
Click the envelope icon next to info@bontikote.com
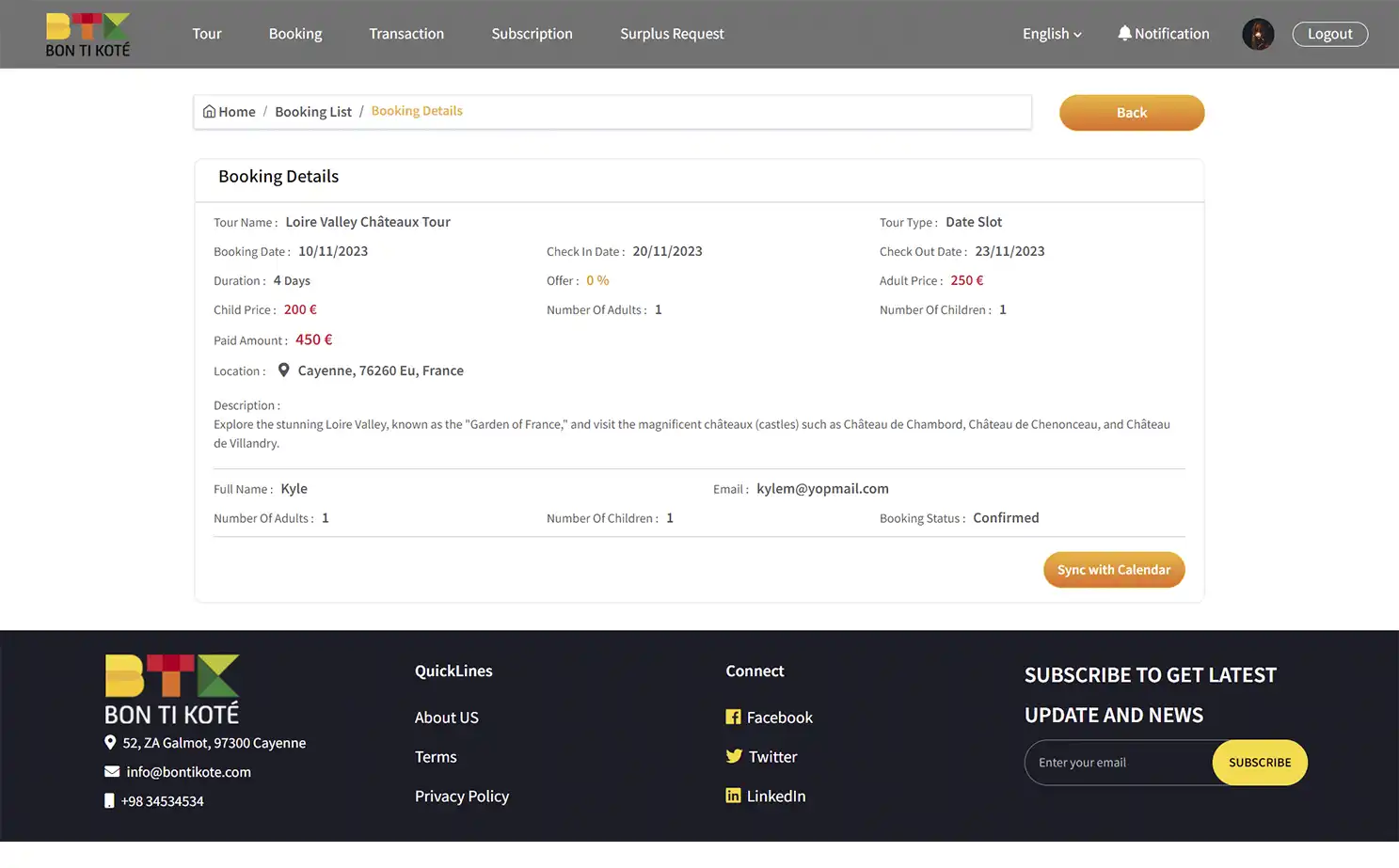[x=111, y=771]
